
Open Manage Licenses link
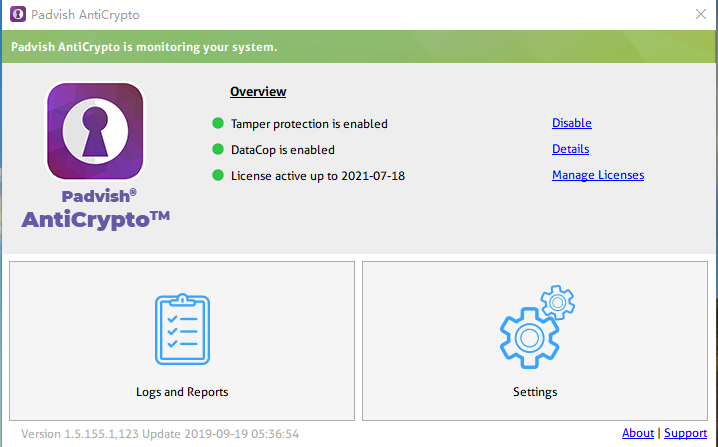598,175
